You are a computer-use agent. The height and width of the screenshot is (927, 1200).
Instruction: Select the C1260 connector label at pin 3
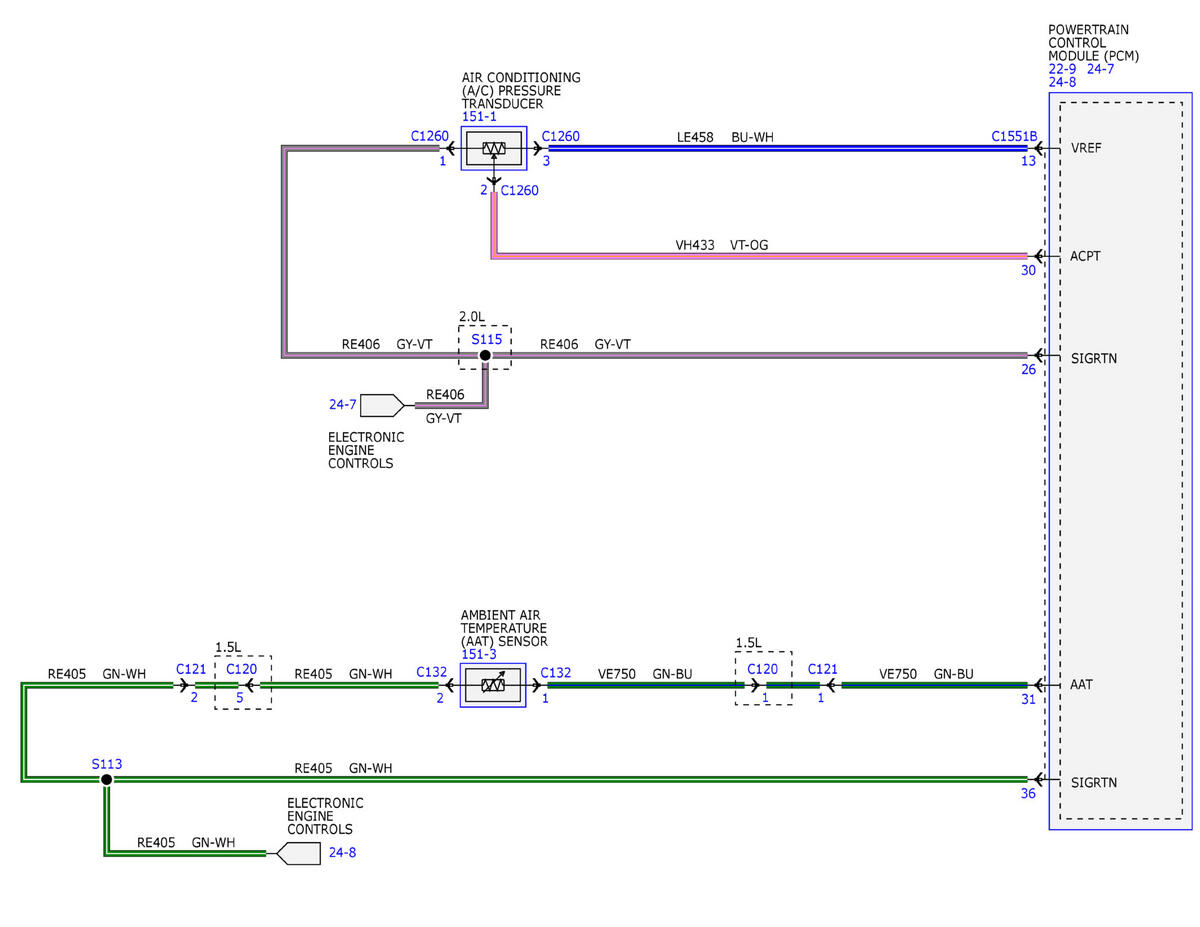tap(560, 136)
